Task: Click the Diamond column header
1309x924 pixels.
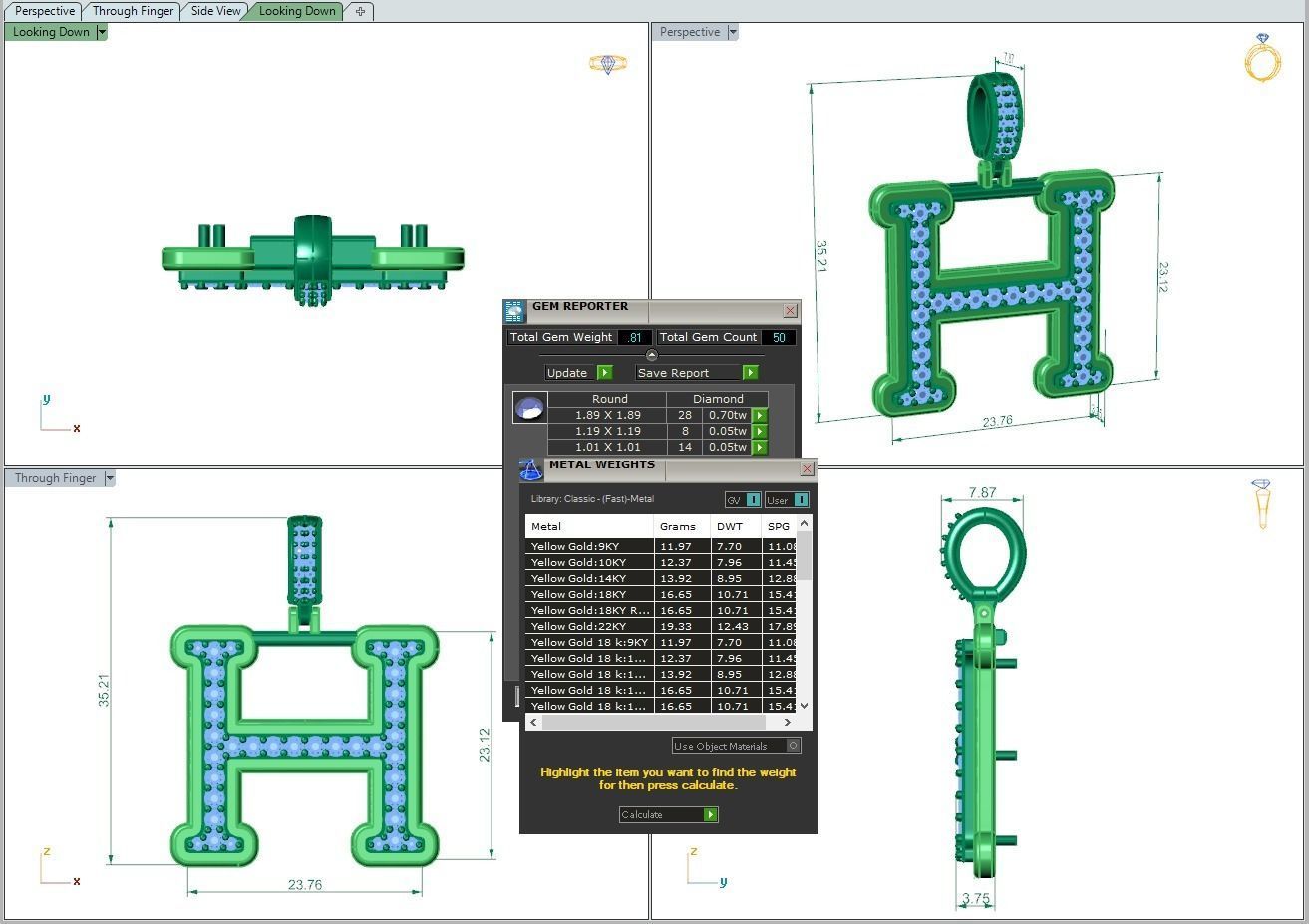Action: [x=718, y=399]
